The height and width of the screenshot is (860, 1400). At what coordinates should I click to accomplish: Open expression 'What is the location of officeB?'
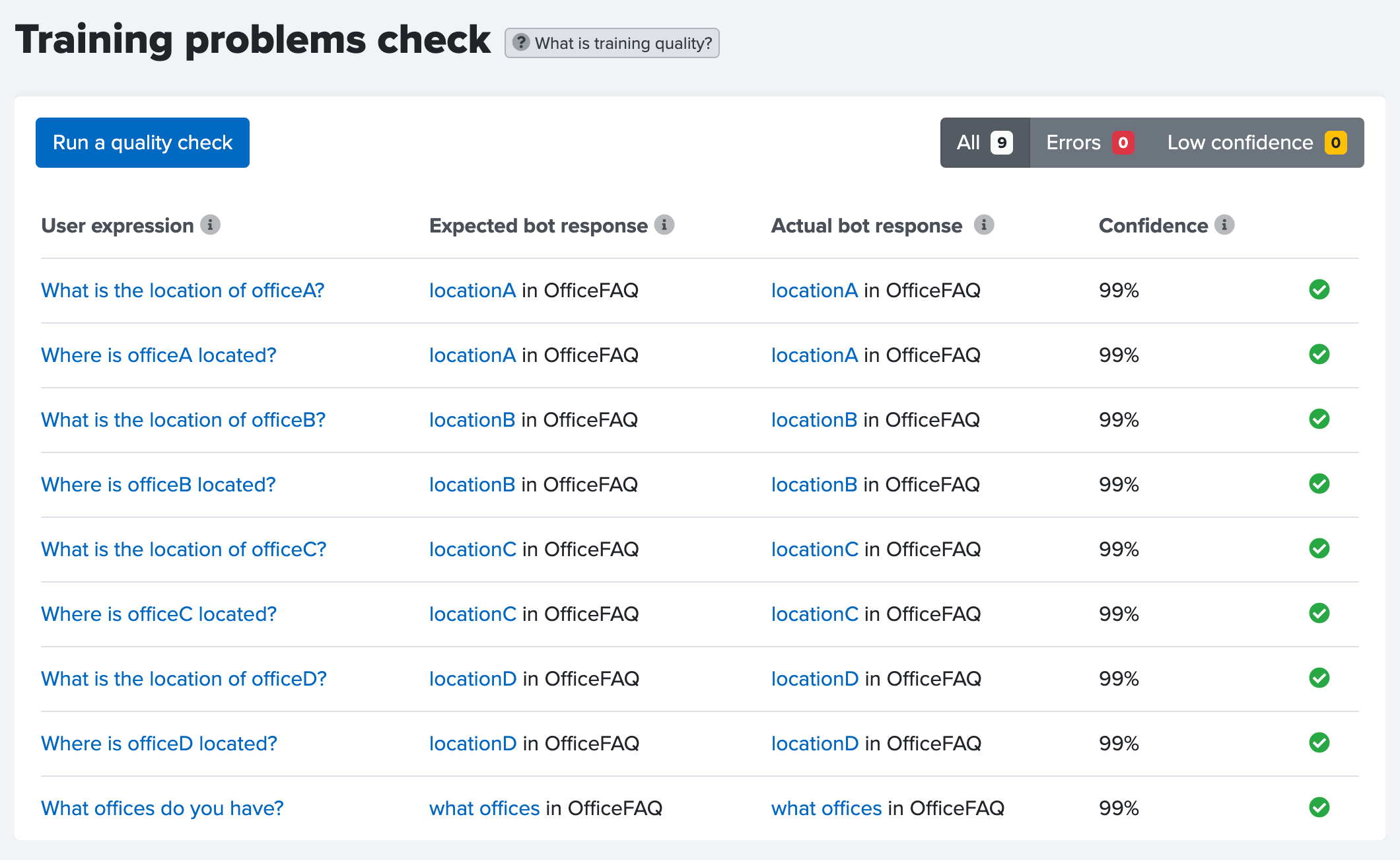point(184,420)
